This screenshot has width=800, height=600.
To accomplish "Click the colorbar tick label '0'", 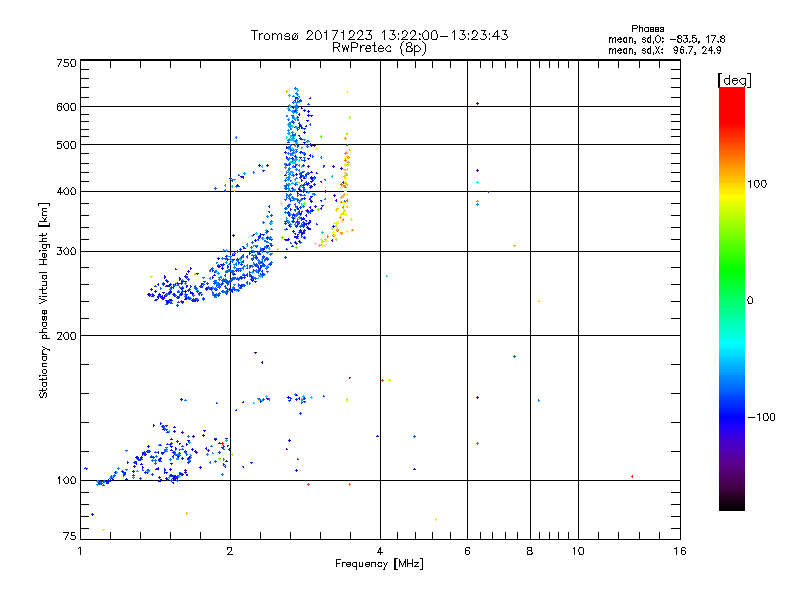I will click(750, 301).
